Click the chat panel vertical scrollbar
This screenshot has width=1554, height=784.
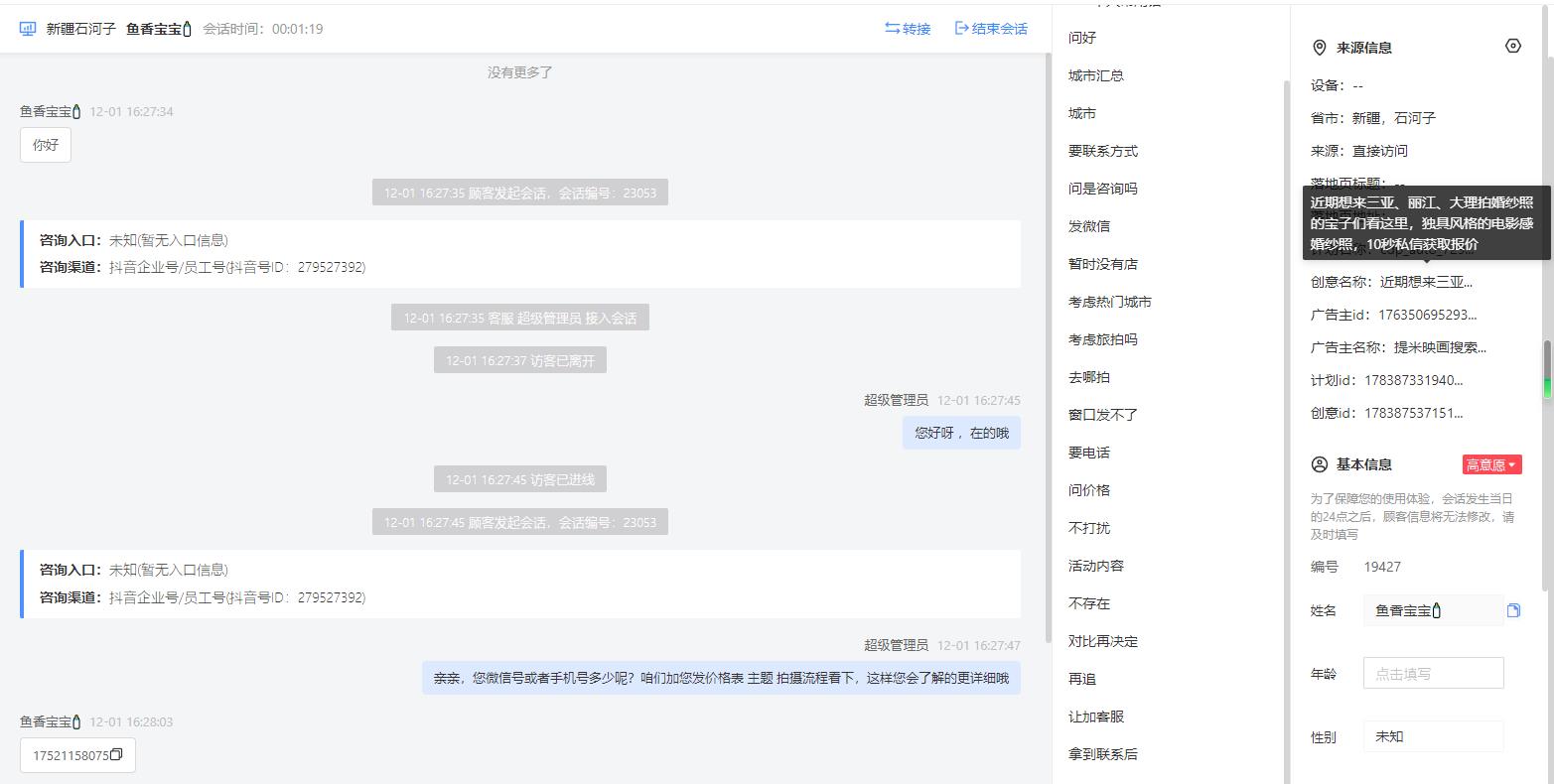pyautogui.click(x=1048, y=347)
